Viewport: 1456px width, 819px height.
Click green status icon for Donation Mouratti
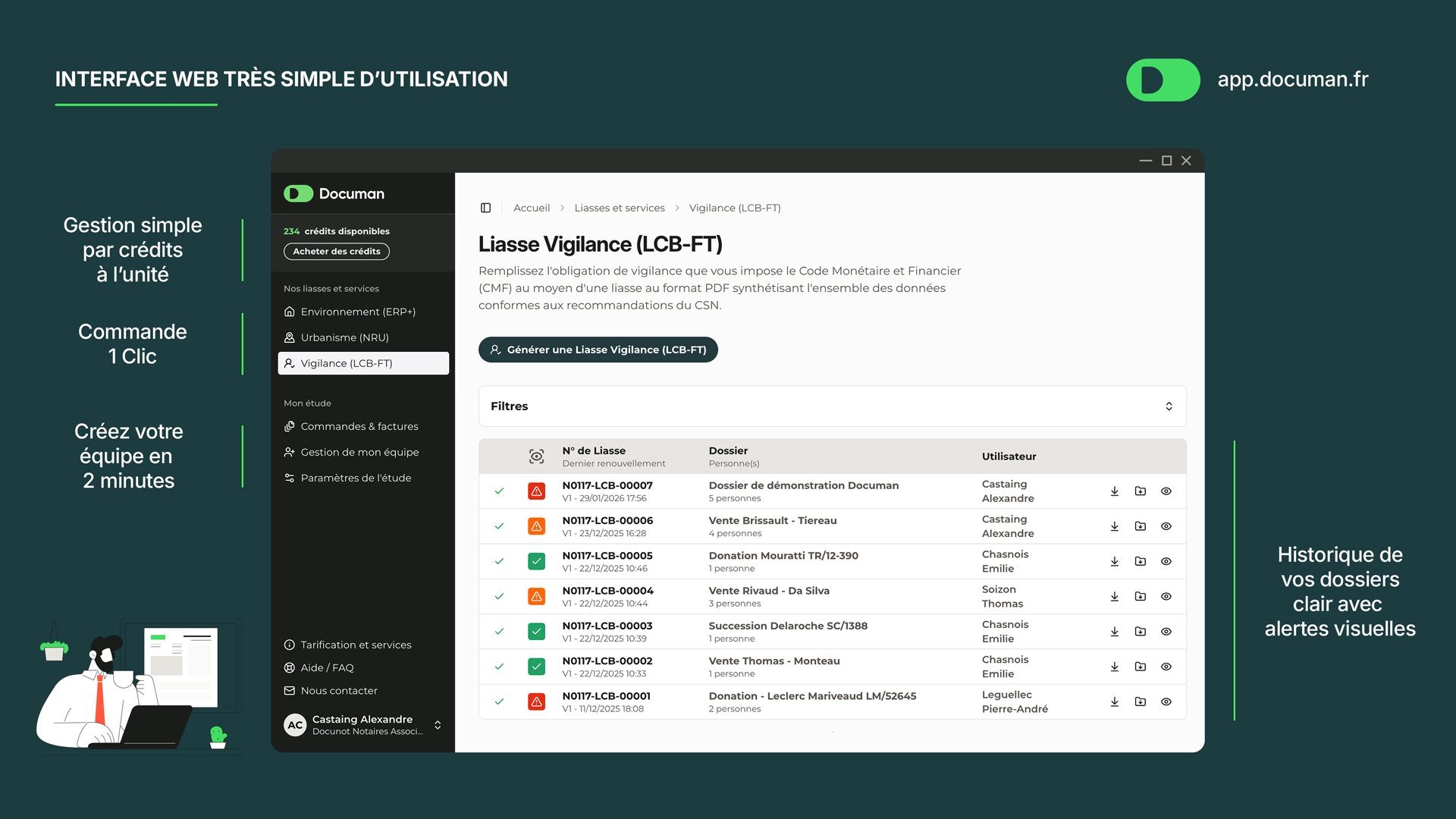[536, 562]
